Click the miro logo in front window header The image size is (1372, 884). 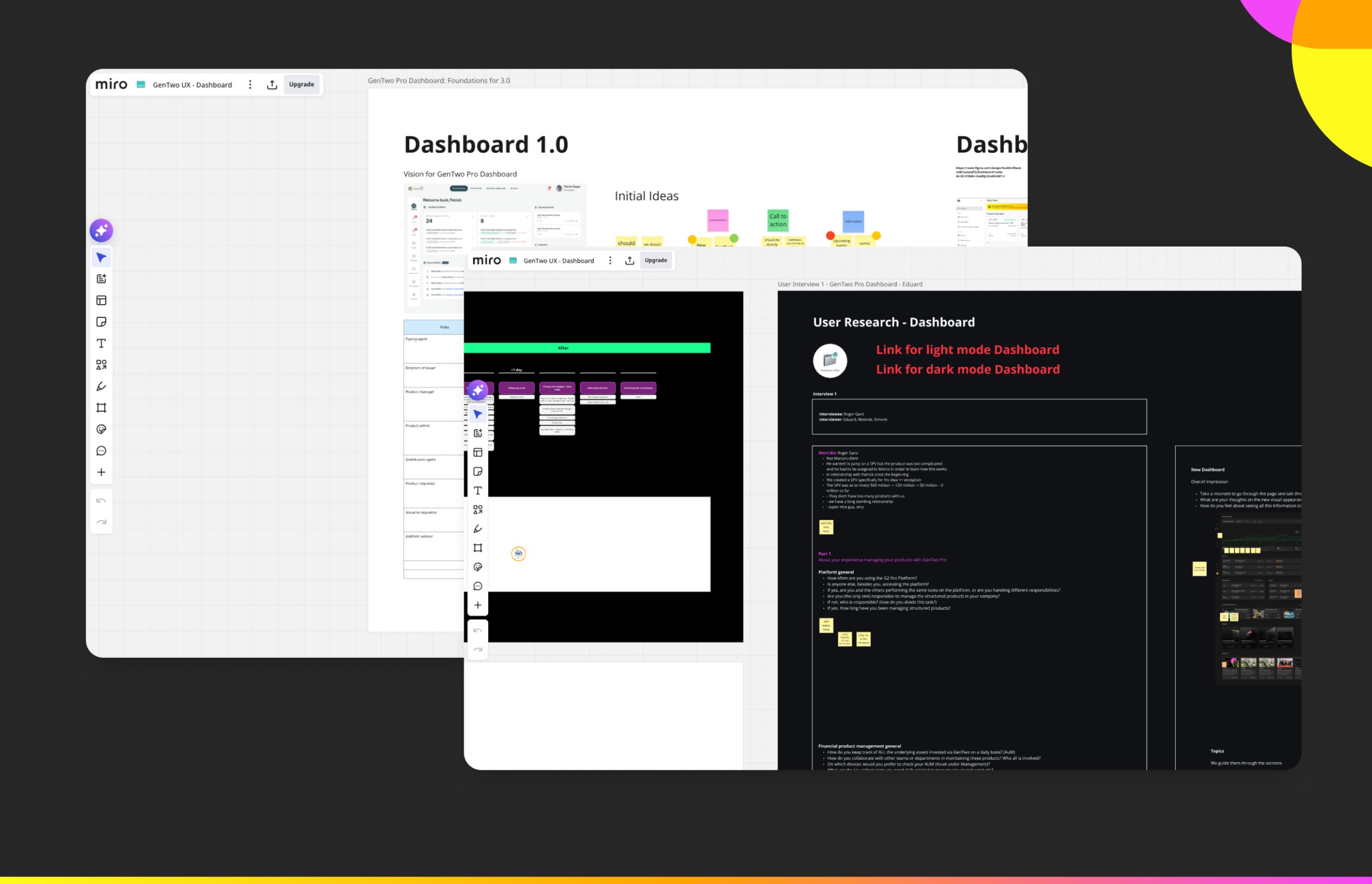coord(487,261)
